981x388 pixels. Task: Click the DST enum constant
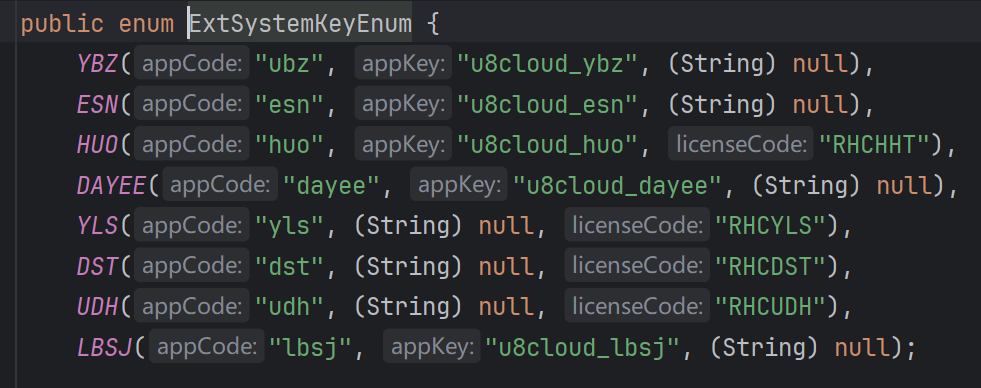point(98,267)
